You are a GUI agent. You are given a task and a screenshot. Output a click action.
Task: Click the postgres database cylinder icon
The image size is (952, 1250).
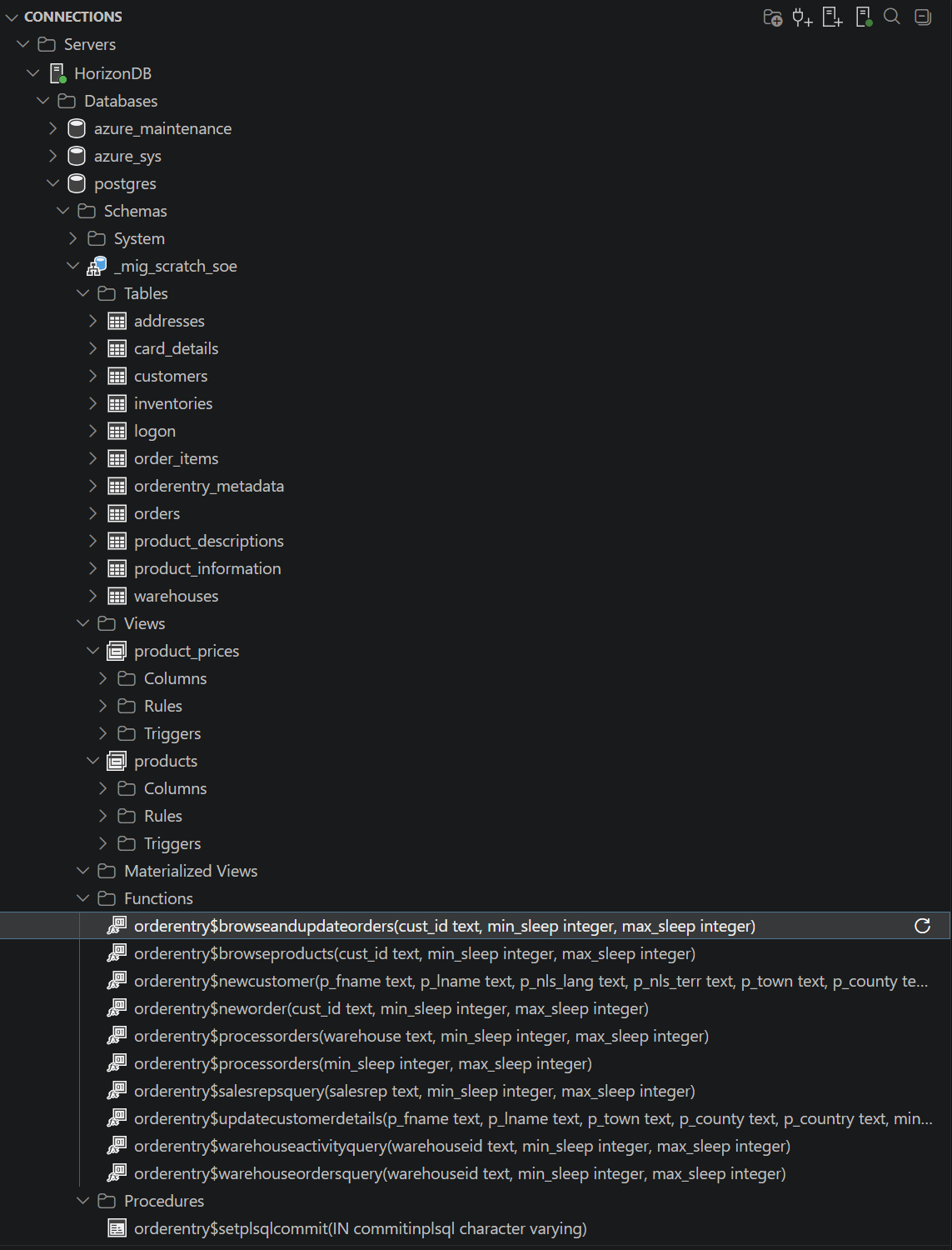coord(77,183)
